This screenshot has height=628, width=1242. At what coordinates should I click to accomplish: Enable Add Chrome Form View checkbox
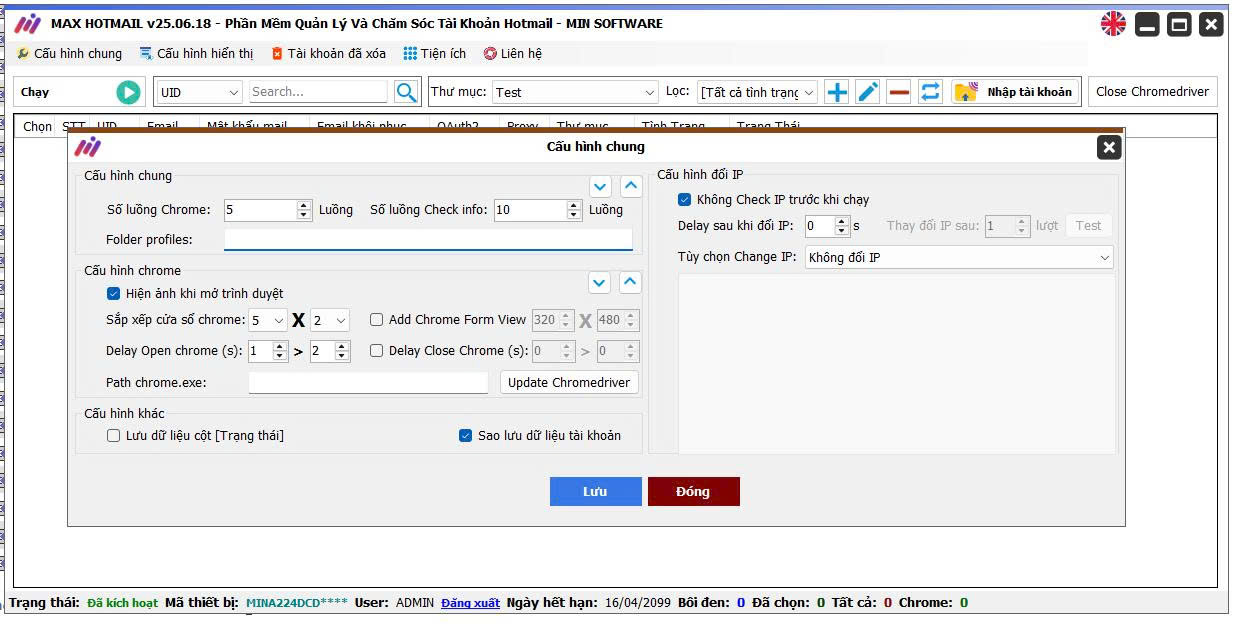point(377,320)
